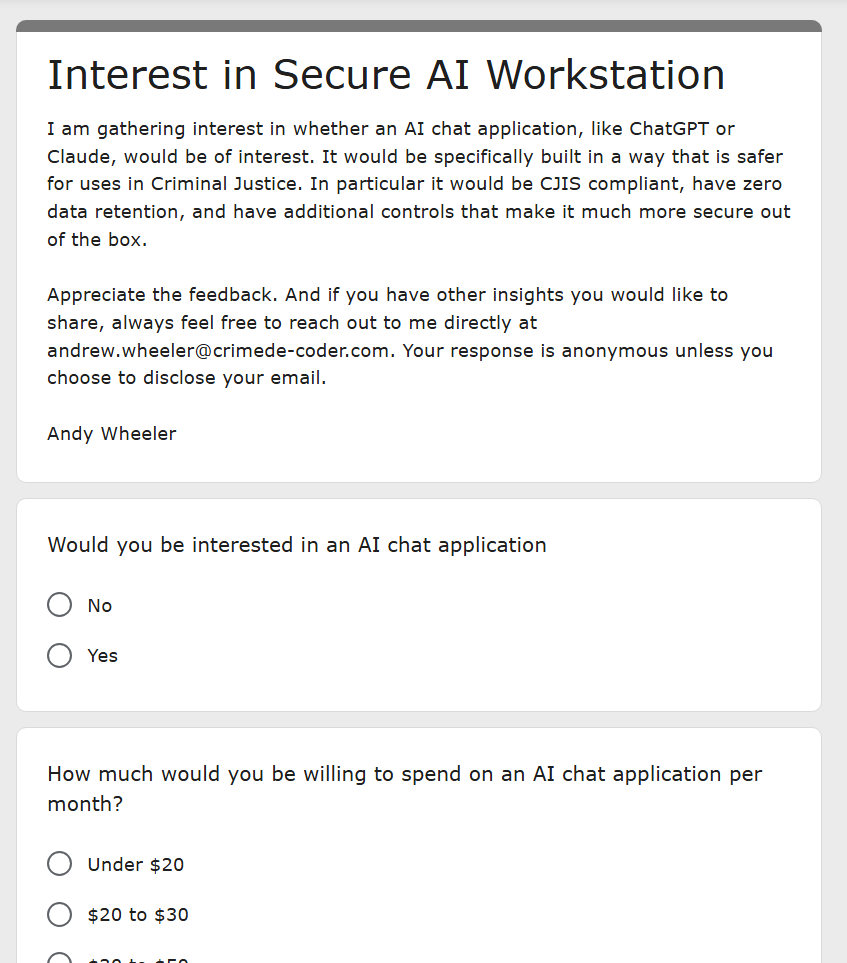
Task: Click the "Yes" answer label text
Action: pos(102,656)
